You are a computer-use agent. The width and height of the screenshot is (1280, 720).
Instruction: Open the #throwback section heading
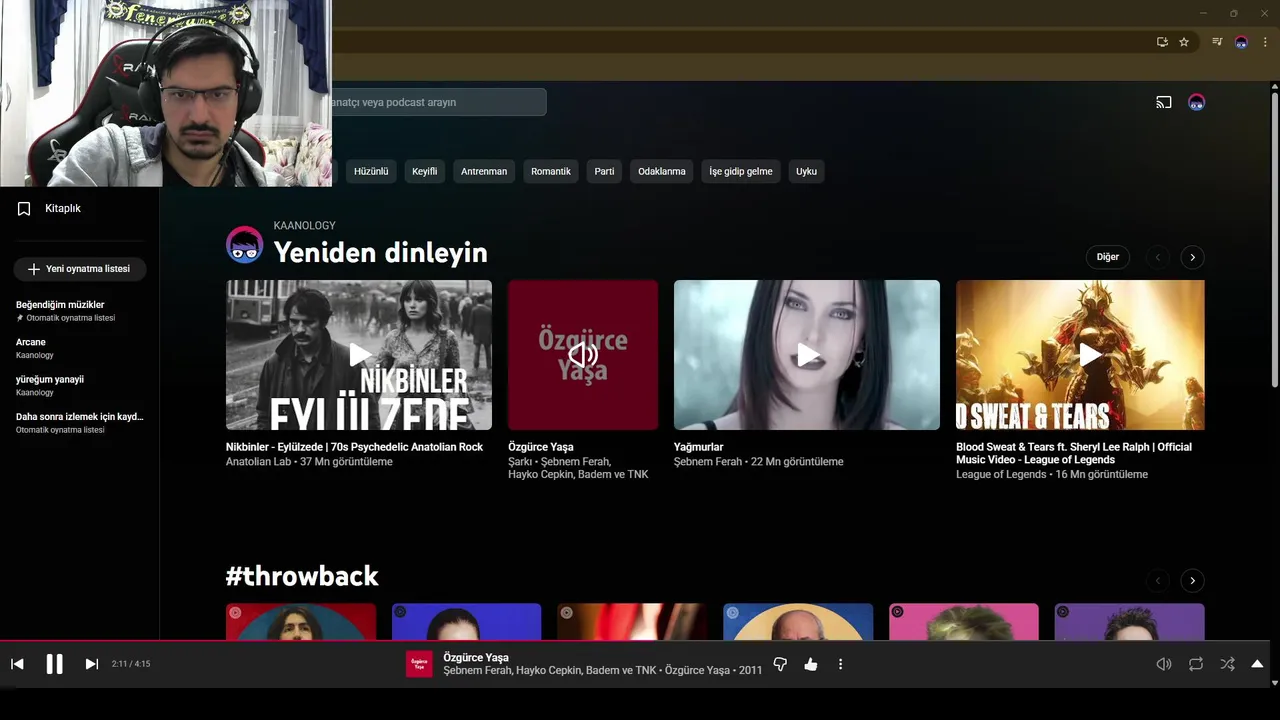(302, 576)
